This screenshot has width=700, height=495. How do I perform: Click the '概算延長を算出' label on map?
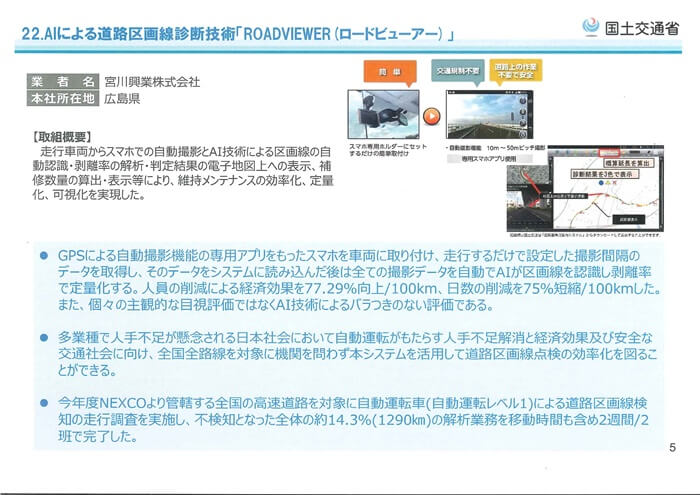627,163
